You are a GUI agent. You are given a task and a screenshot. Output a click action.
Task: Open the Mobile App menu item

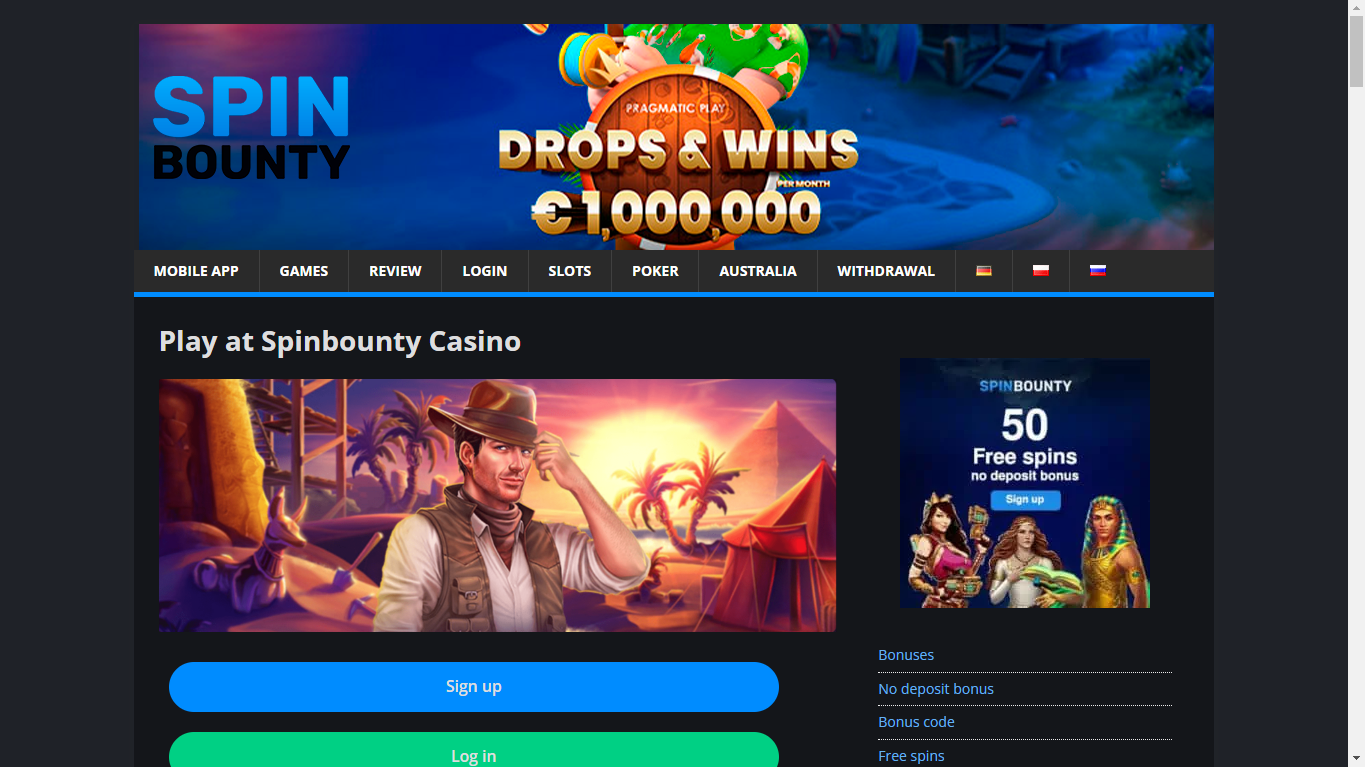pyautogui.click(x=196, y=271)
